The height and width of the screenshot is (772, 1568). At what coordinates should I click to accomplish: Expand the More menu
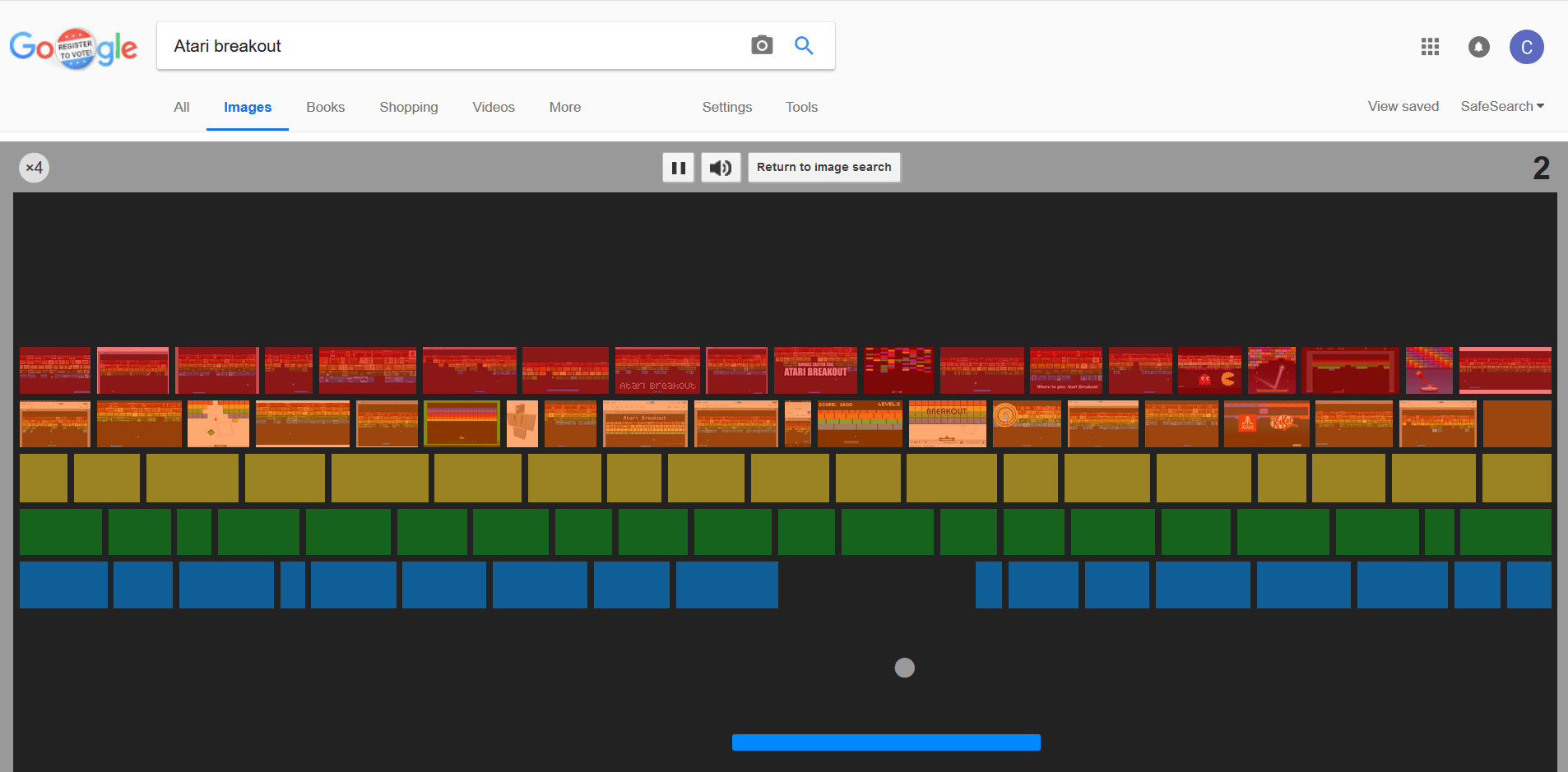tap(565, 107)
